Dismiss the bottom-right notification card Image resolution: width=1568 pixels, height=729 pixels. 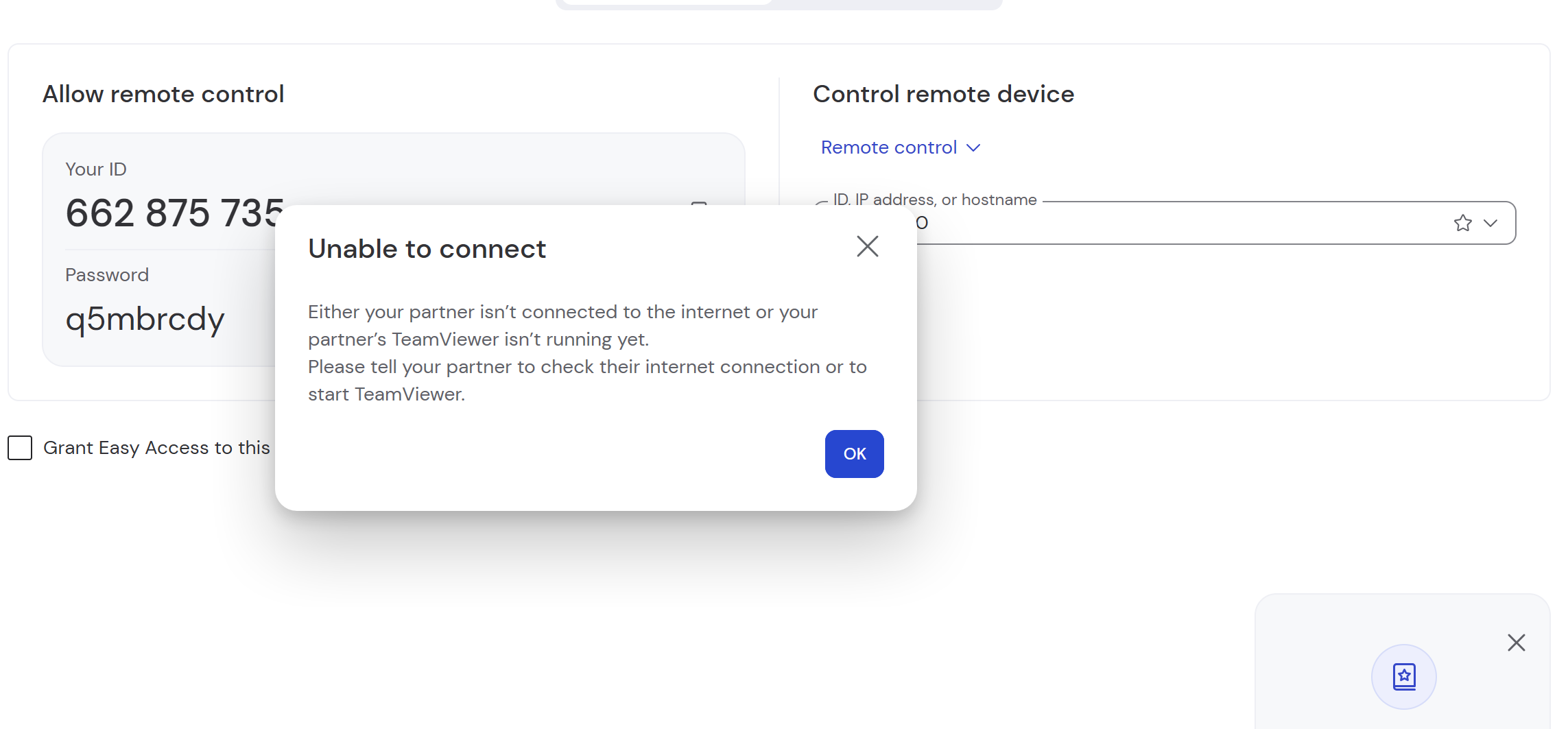point(1516,643)
